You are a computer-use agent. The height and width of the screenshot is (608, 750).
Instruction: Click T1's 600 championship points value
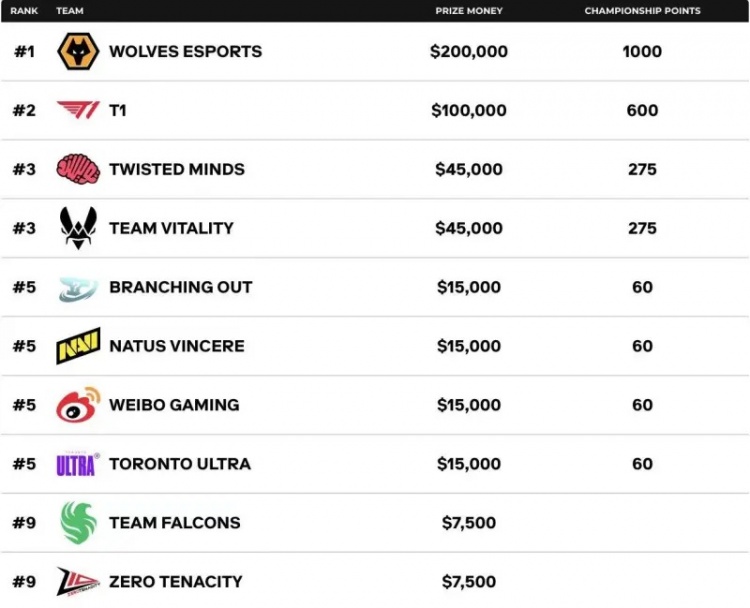click(642, 110)
